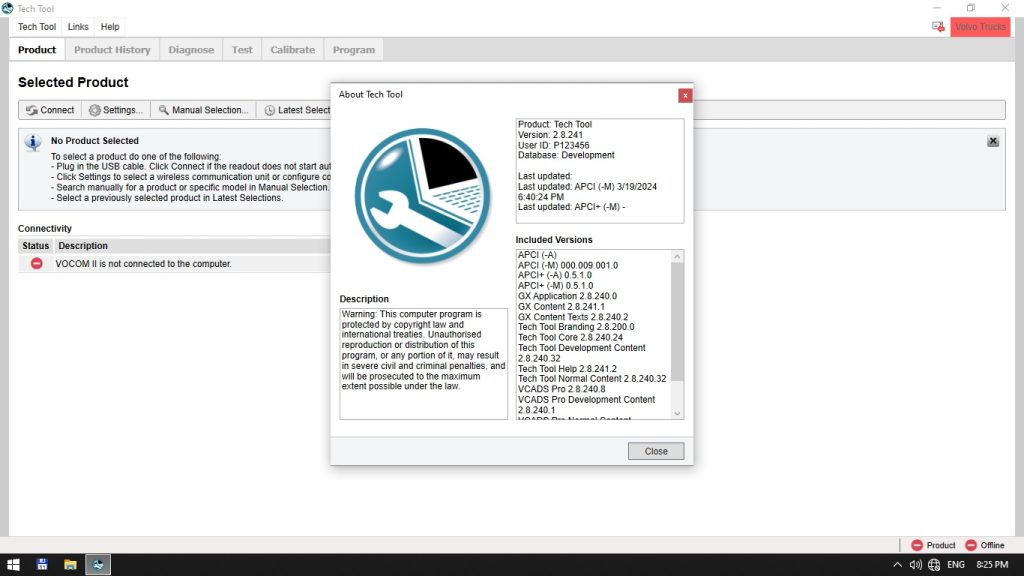The height and width of the screenshot is (576, 1024).
Task: Click the screenshot capture icon beside Volvo Trucks
Action: (938, 27)
